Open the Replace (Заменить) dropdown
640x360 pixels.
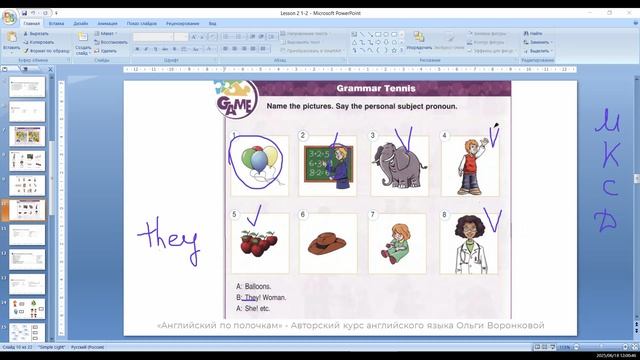coord(538,42)
